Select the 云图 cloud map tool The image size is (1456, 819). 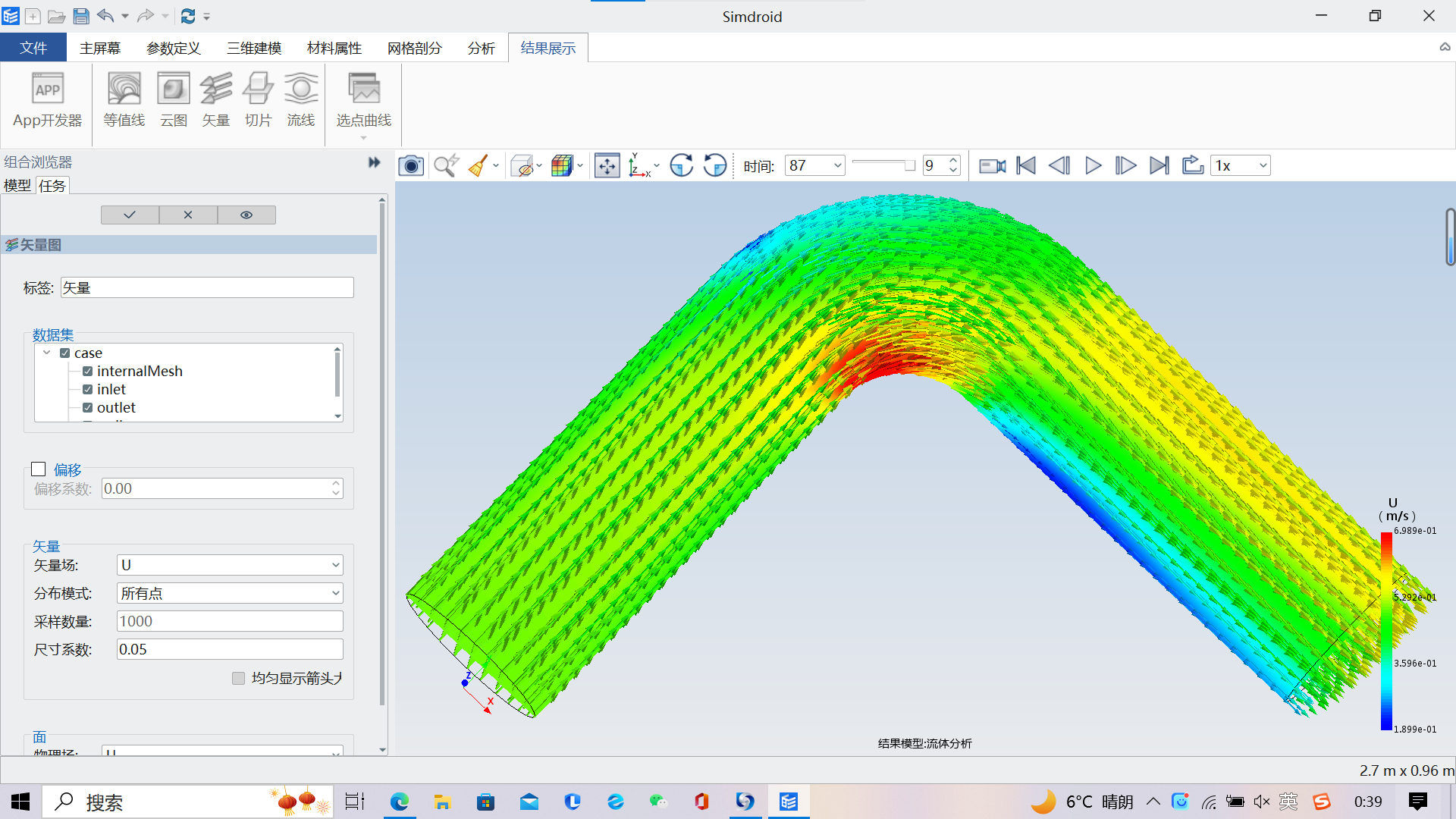pyautogui.click(x=174, y=100)
